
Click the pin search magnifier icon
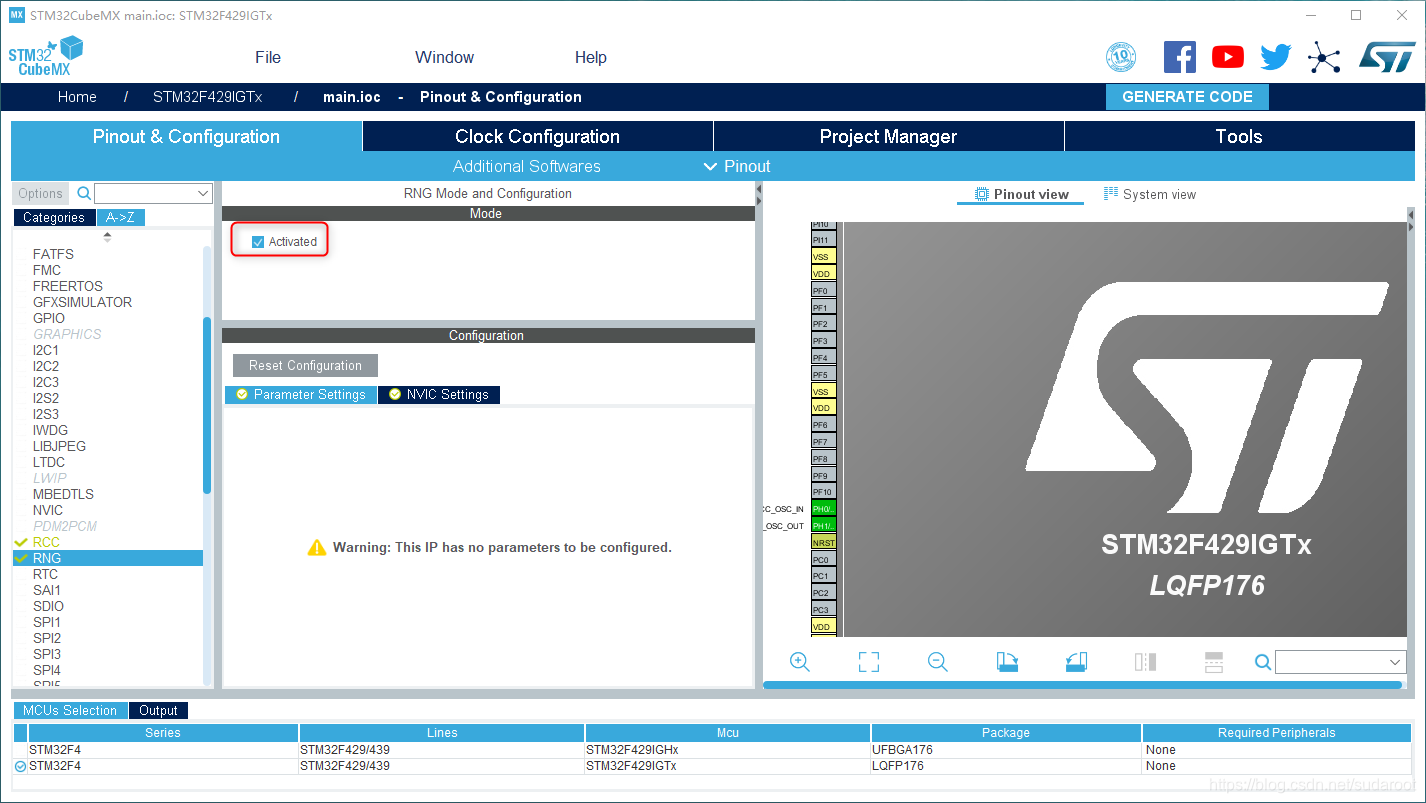pos(1263,662)
